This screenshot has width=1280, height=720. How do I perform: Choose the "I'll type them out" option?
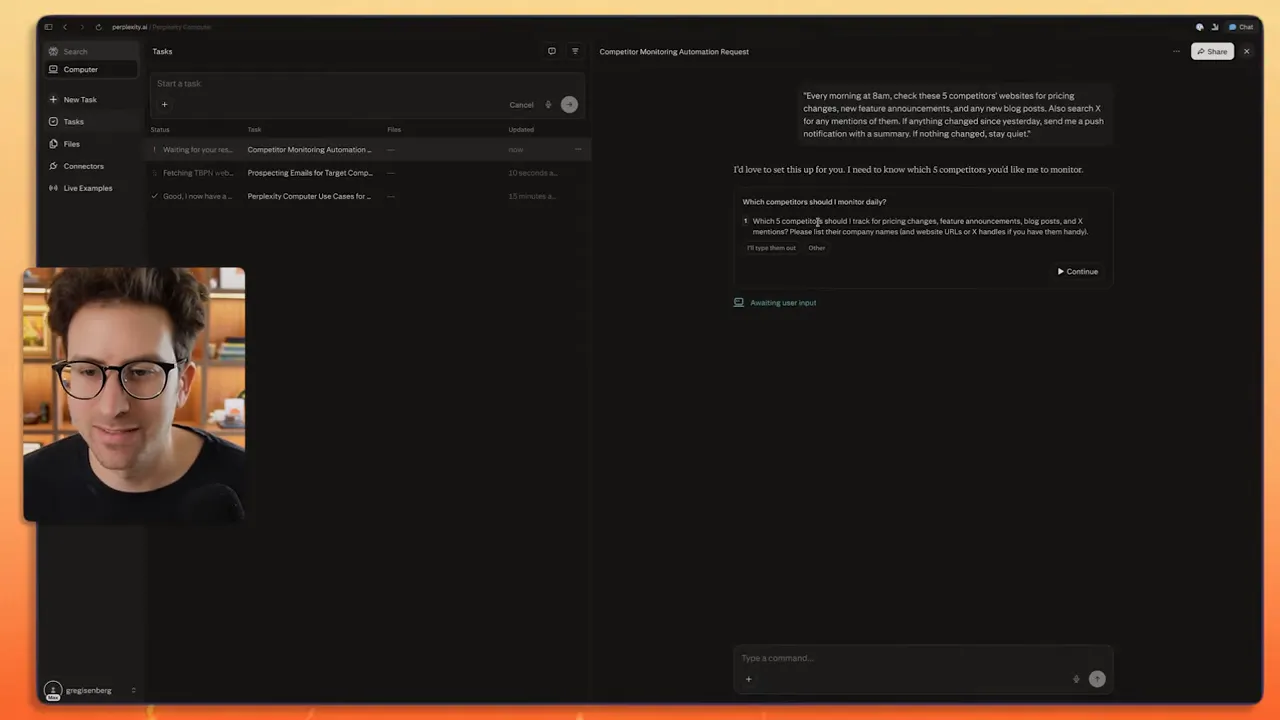(x=771, y=248)
